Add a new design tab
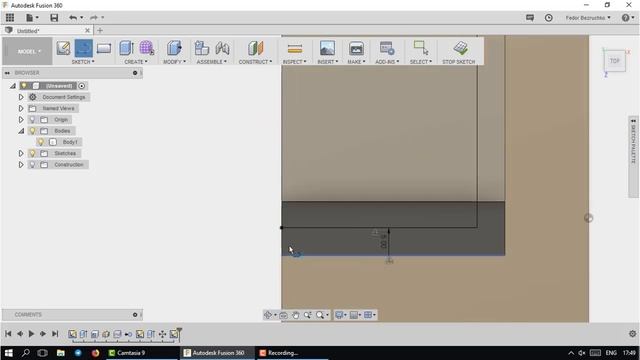 (x=100, y=31)
